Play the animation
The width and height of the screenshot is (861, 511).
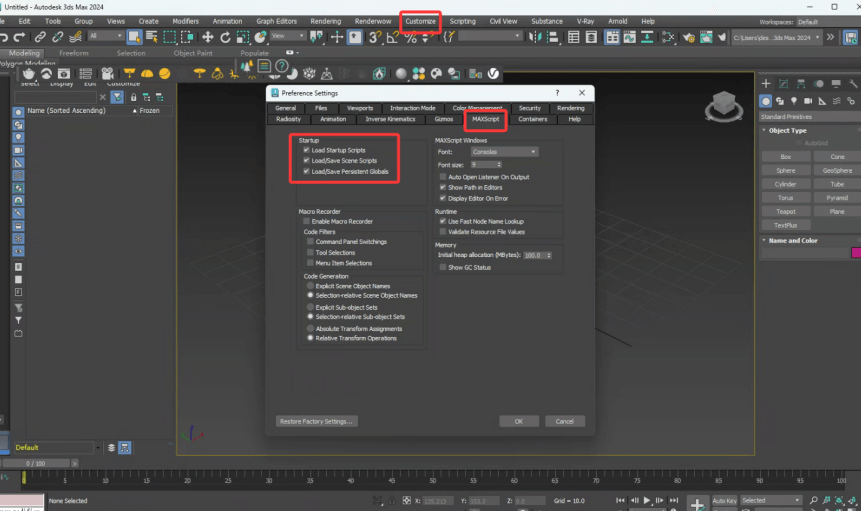(646, 501)
